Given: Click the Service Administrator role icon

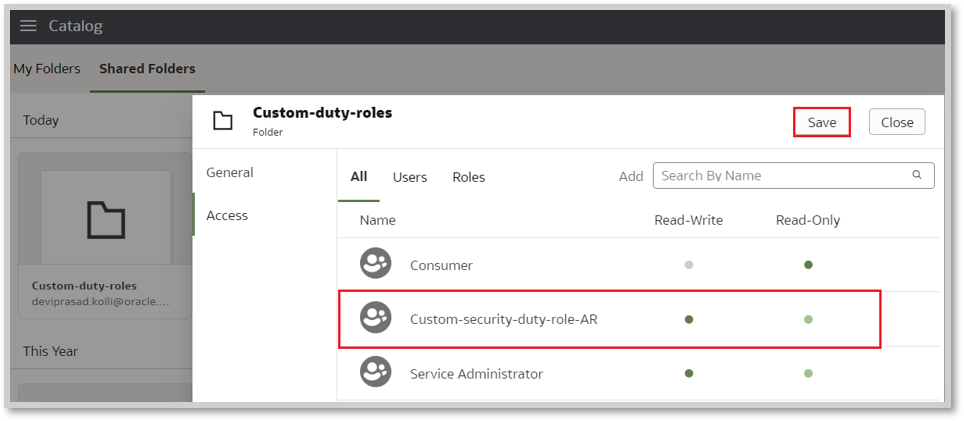Looking at the screenshot, I should [375, 373].
